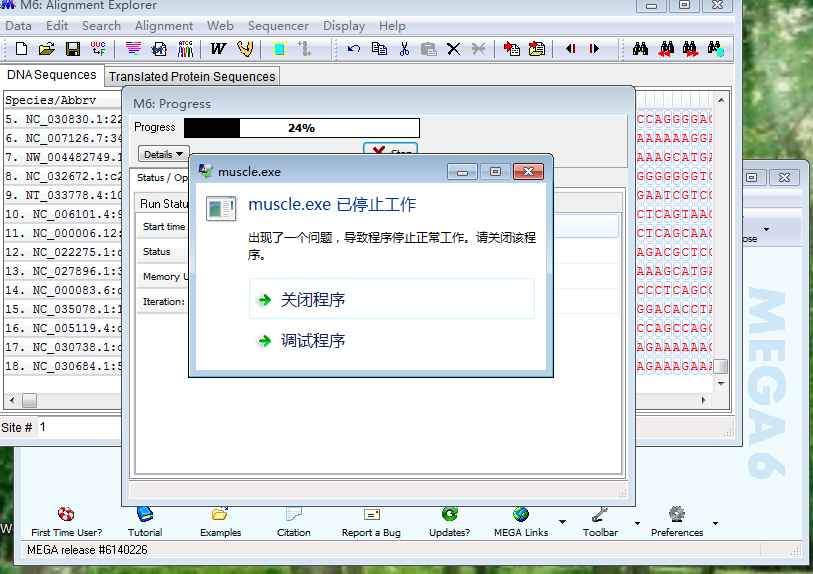
Task: Find next match with binoculars right-arrow icon
Action: coord(690,49)
